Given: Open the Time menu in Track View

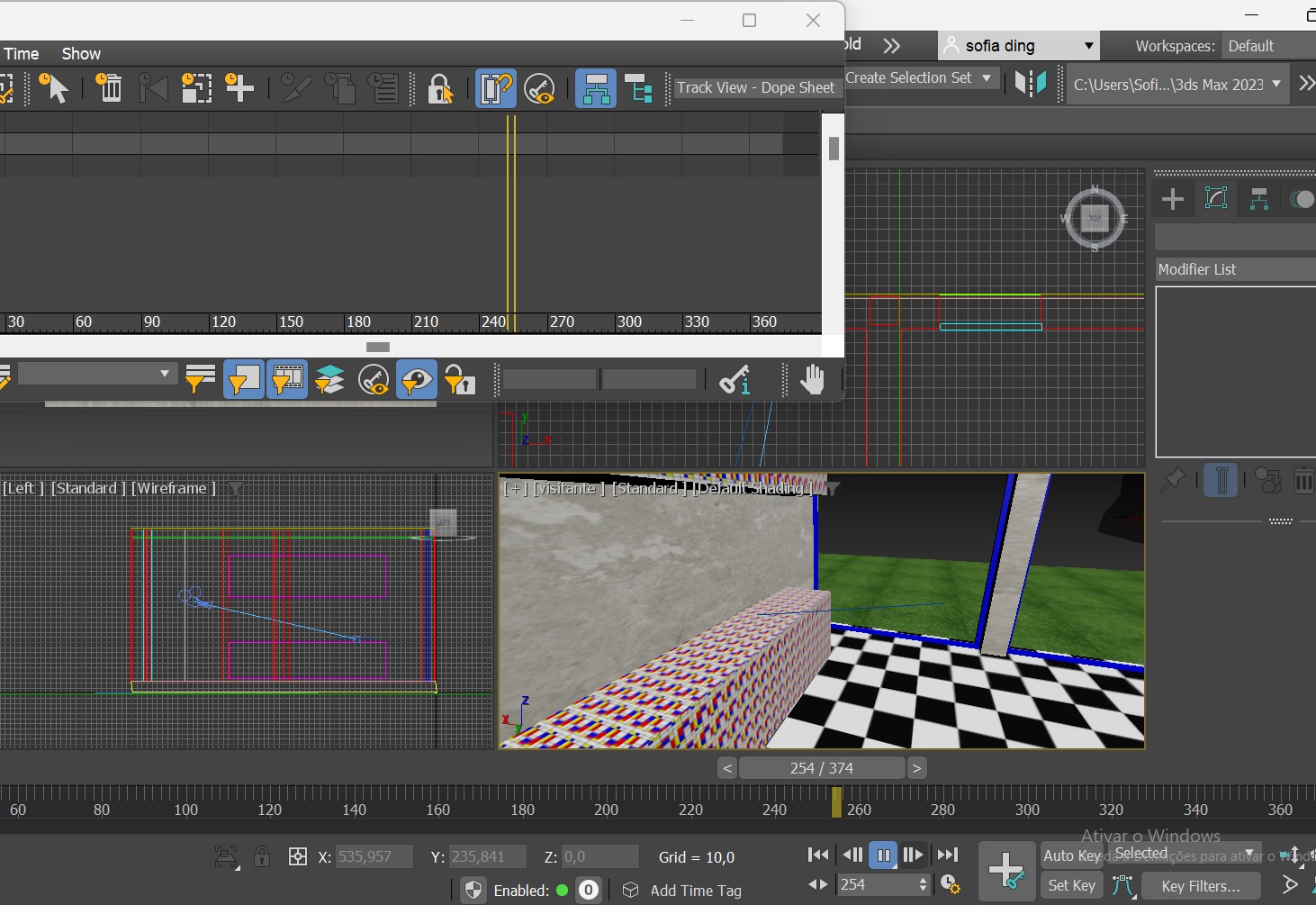Looking at the screenshot, I should click(x=21, y=54).
